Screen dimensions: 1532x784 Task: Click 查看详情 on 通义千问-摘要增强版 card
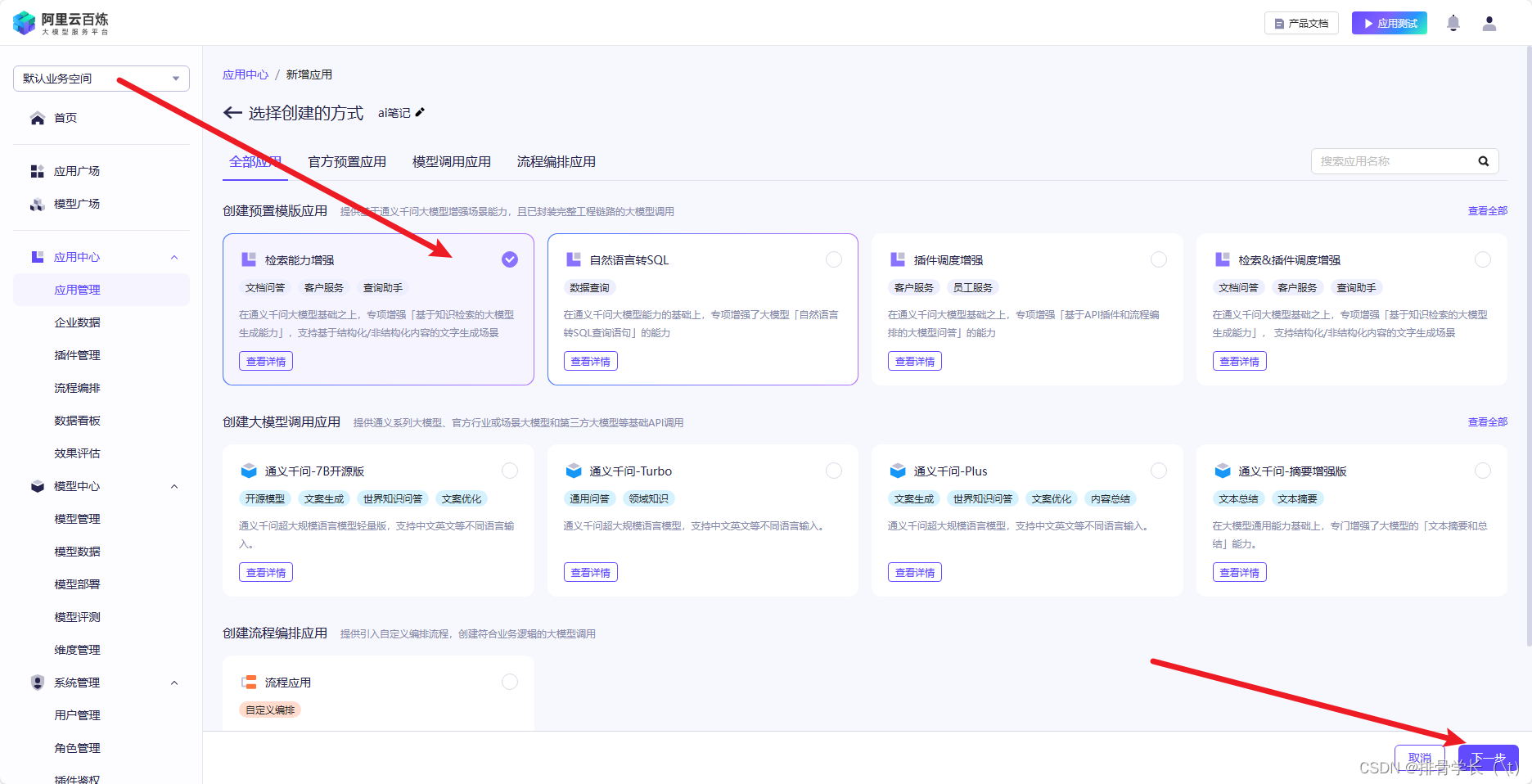click(1239, 572)
